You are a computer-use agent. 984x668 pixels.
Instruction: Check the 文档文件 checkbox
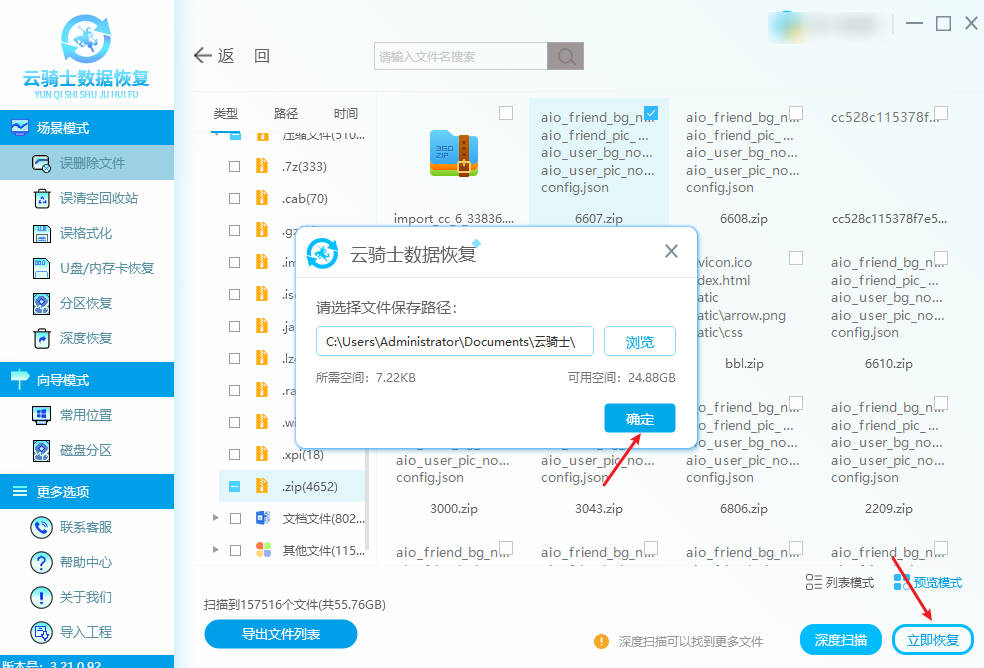tap(235, 519)
